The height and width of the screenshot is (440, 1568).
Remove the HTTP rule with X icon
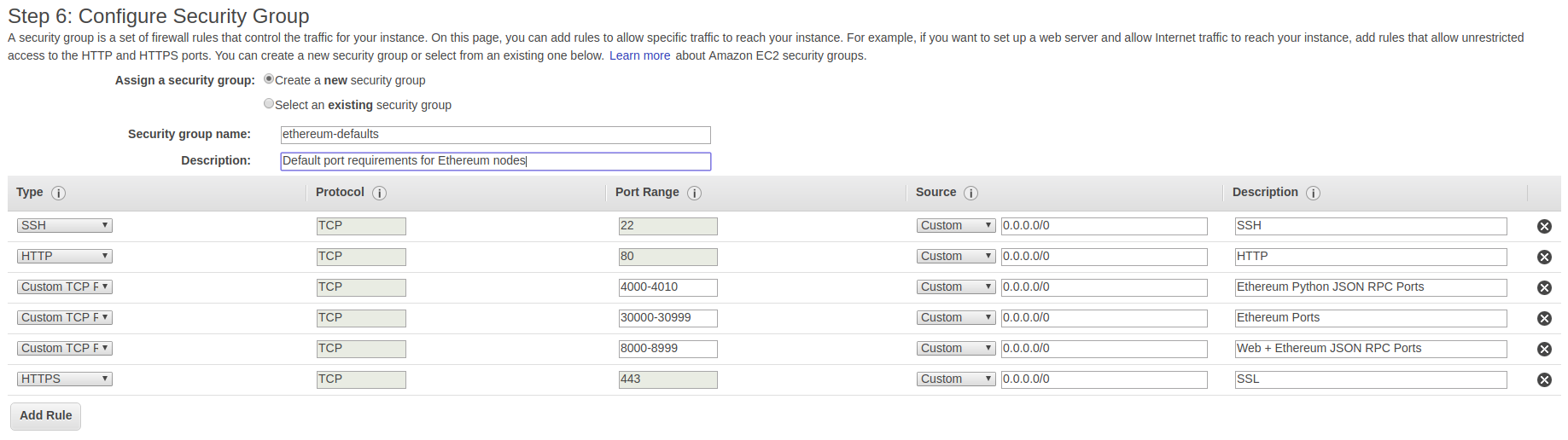tap(1544, 257)
